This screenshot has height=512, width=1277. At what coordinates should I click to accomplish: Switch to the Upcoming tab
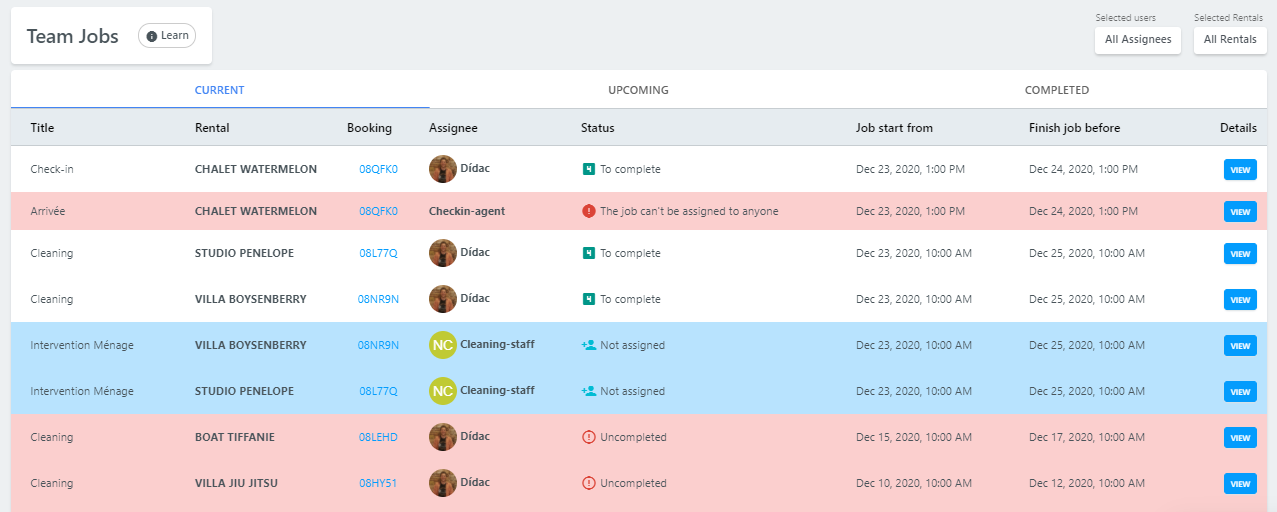(x=638, y=90)
